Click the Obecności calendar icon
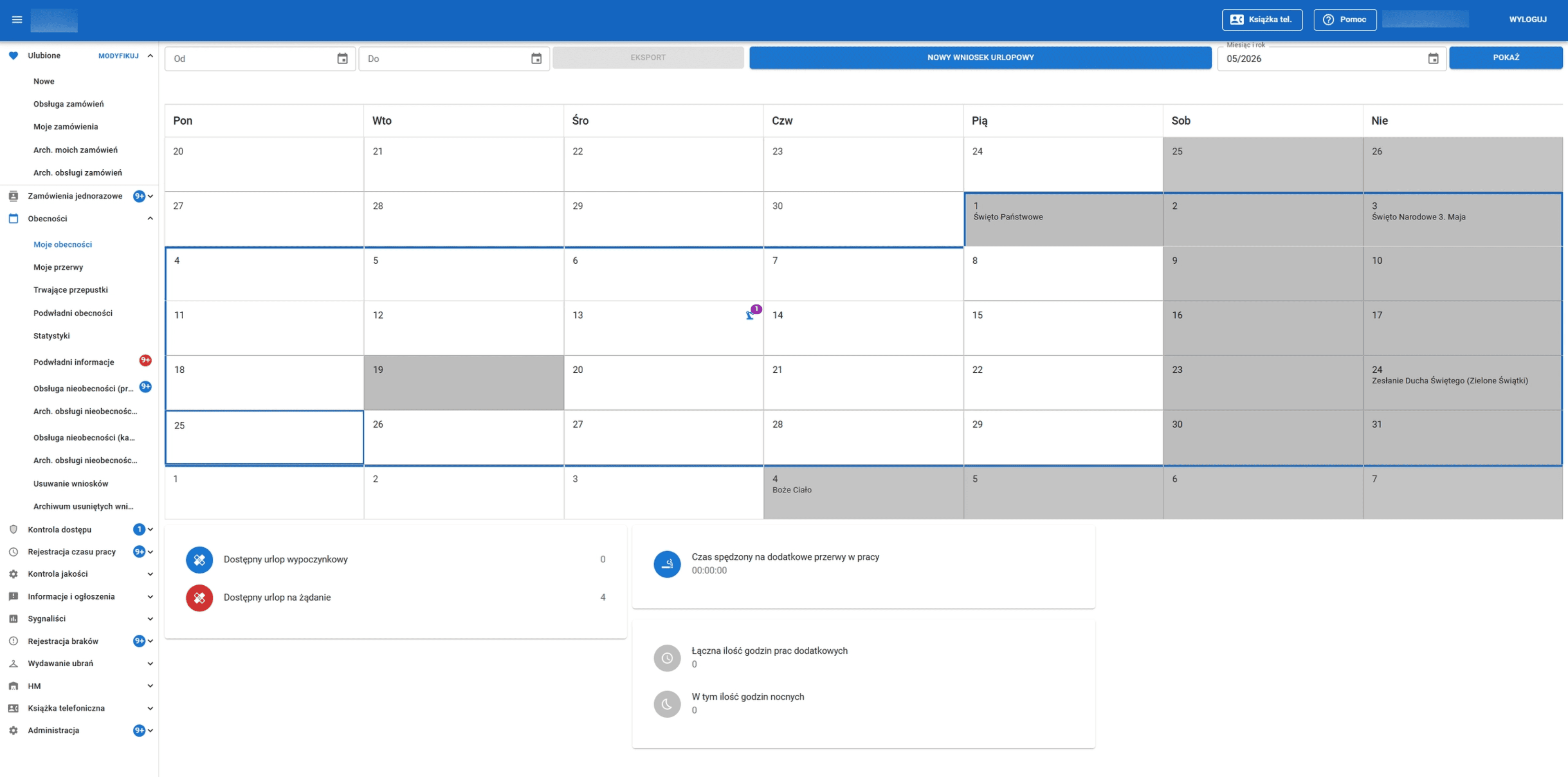The image size is (1568, 777). point(13,218)
